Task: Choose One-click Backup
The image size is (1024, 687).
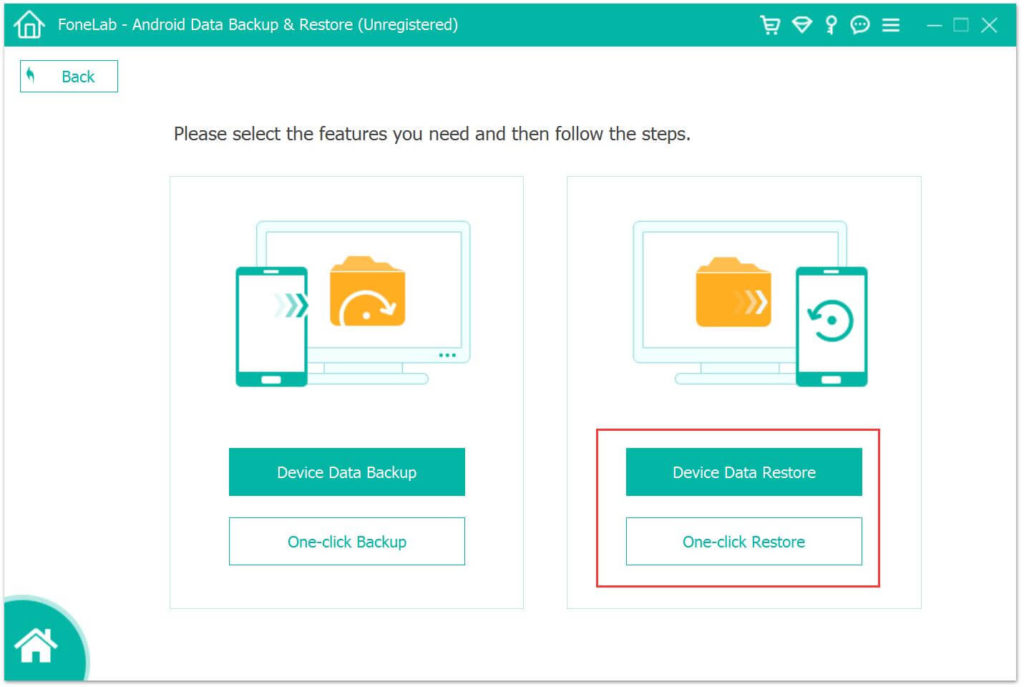Action: pos(347,542)
